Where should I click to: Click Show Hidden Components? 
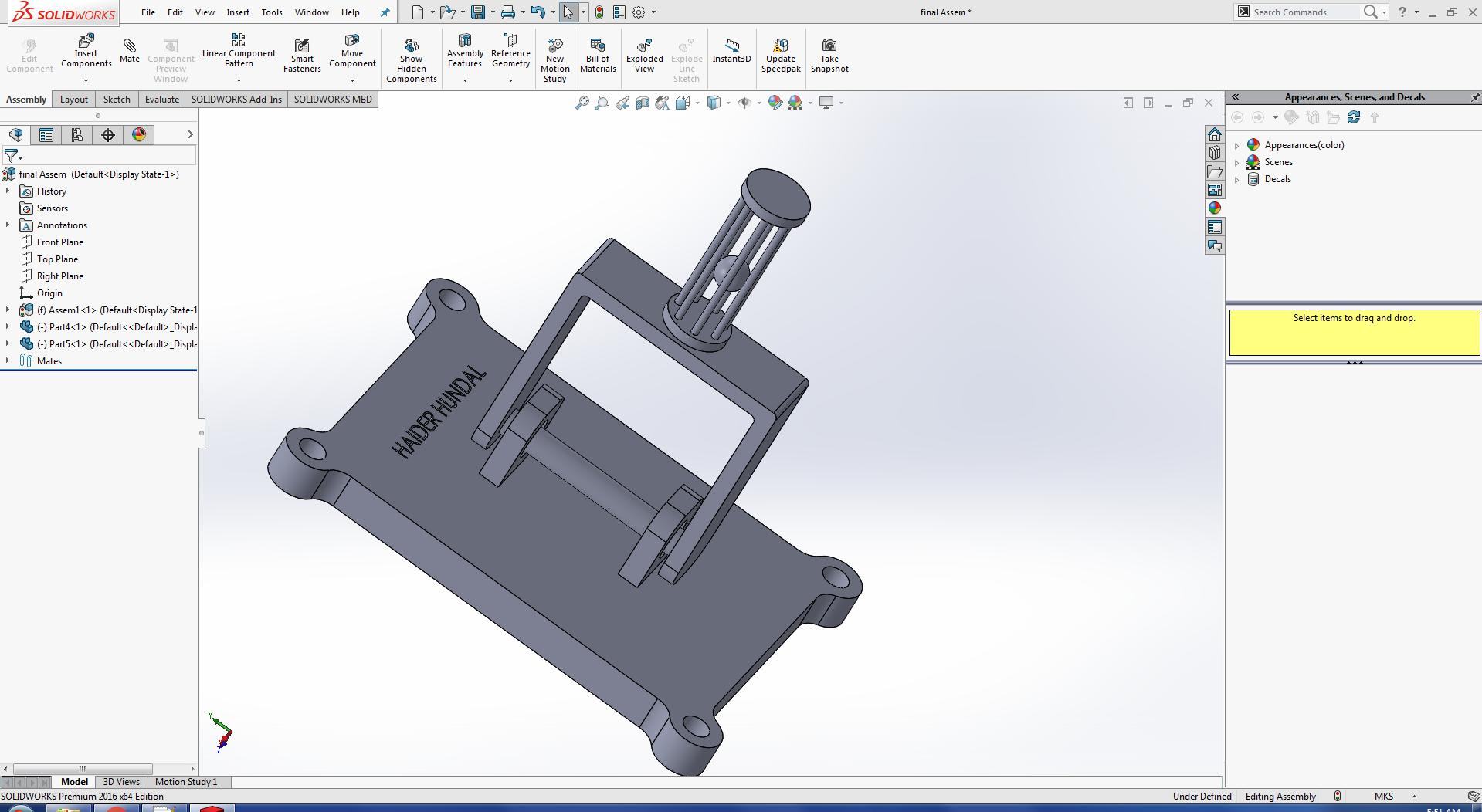(412, 60)
